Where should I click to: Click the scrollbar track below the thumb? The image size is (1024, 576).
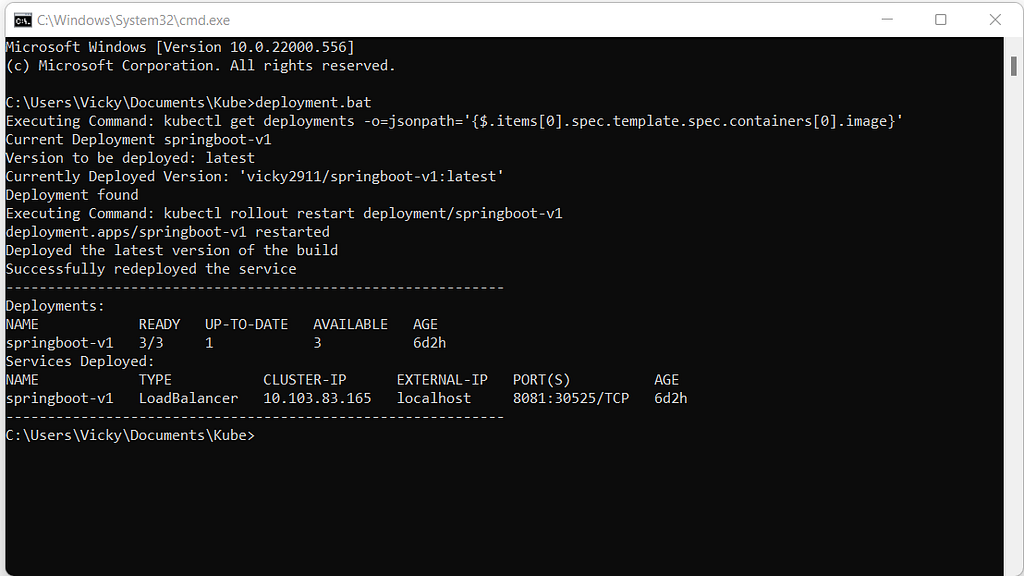(1014, 327)
